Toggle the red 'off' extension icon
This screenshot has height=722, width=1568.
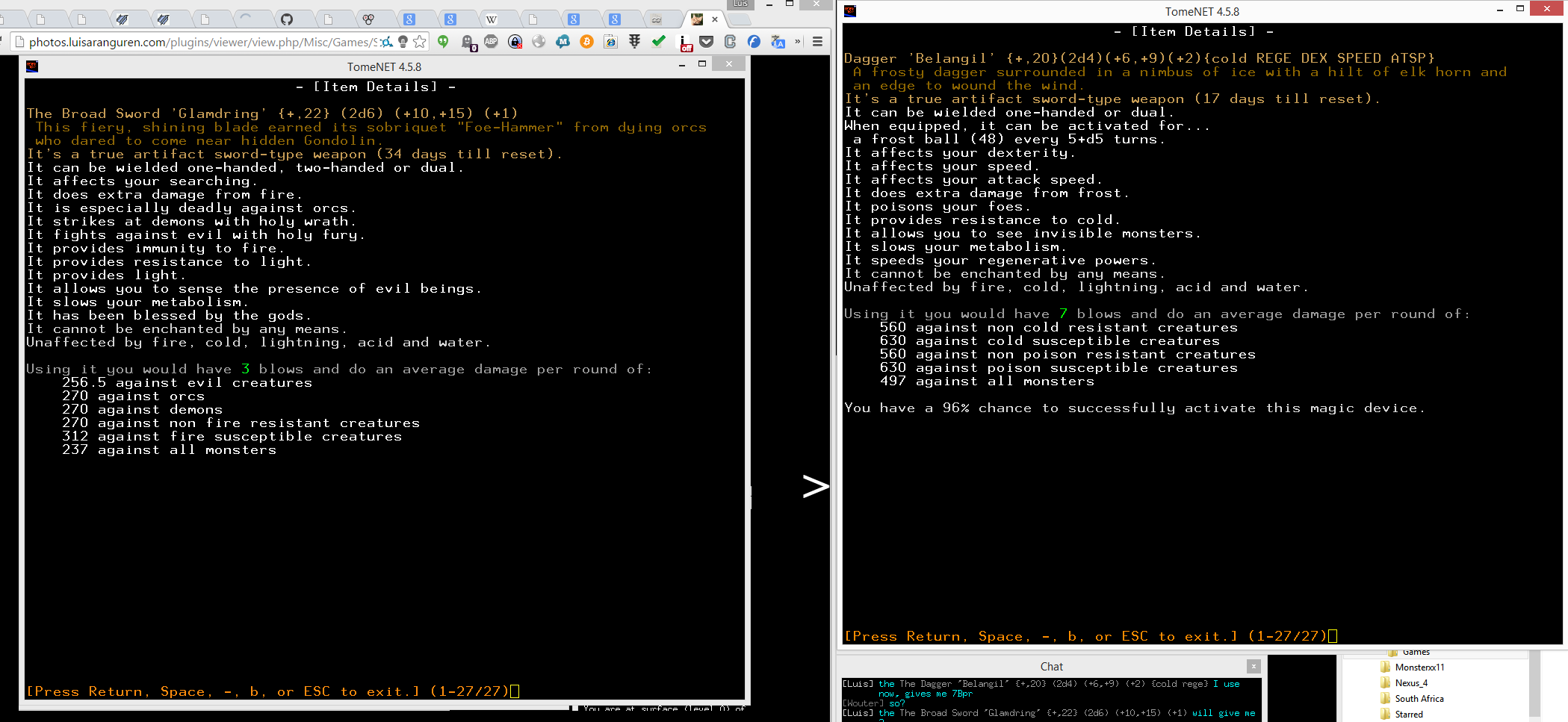tap(684, 43)
